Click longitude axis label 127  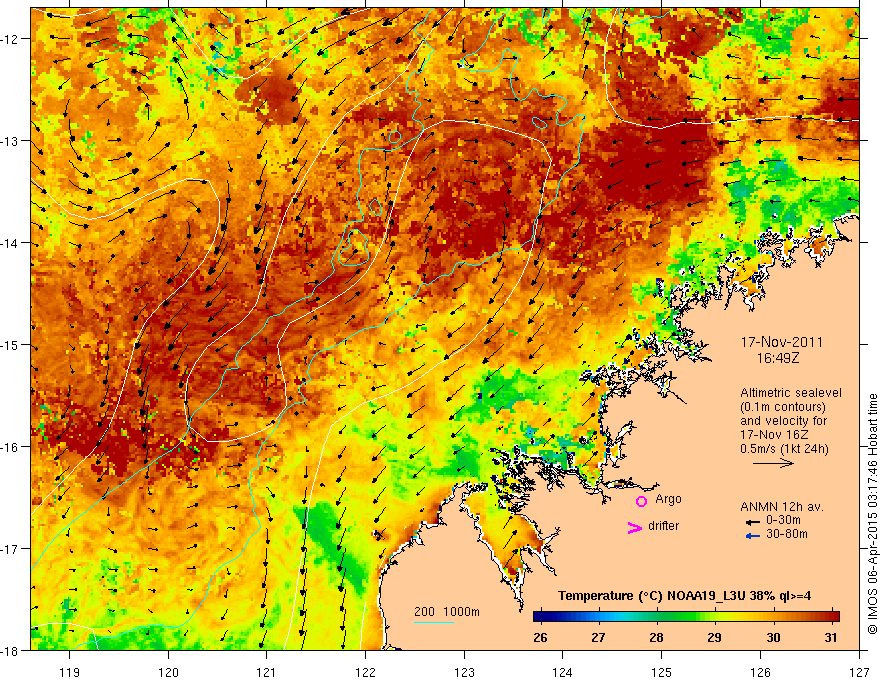pos(859,672)
